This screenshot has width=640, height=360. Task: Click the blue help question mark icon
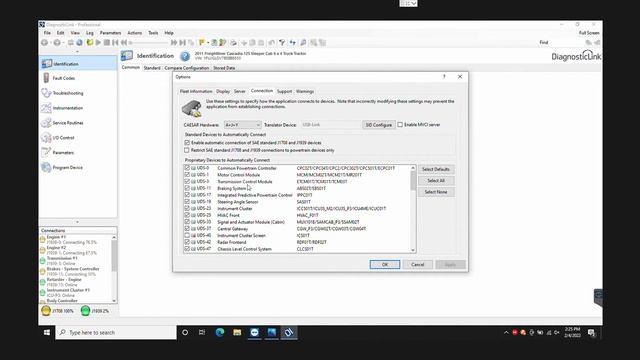coord(185,56)
